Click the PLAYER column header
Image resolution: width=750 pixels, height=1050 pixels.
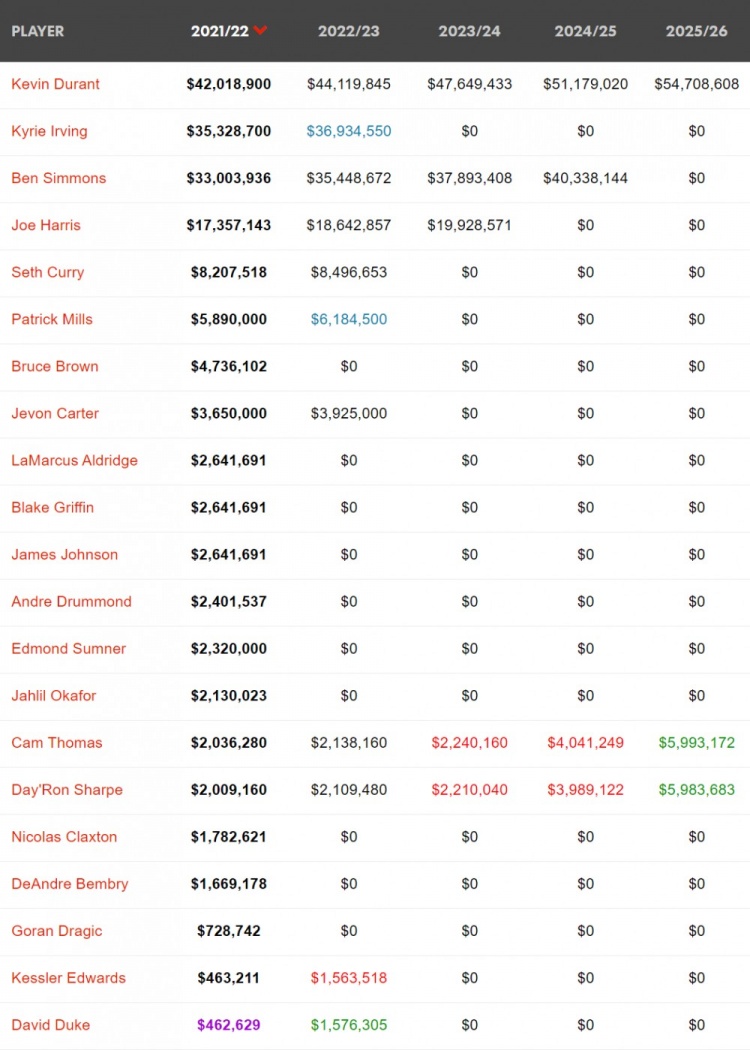coord(38,31)
